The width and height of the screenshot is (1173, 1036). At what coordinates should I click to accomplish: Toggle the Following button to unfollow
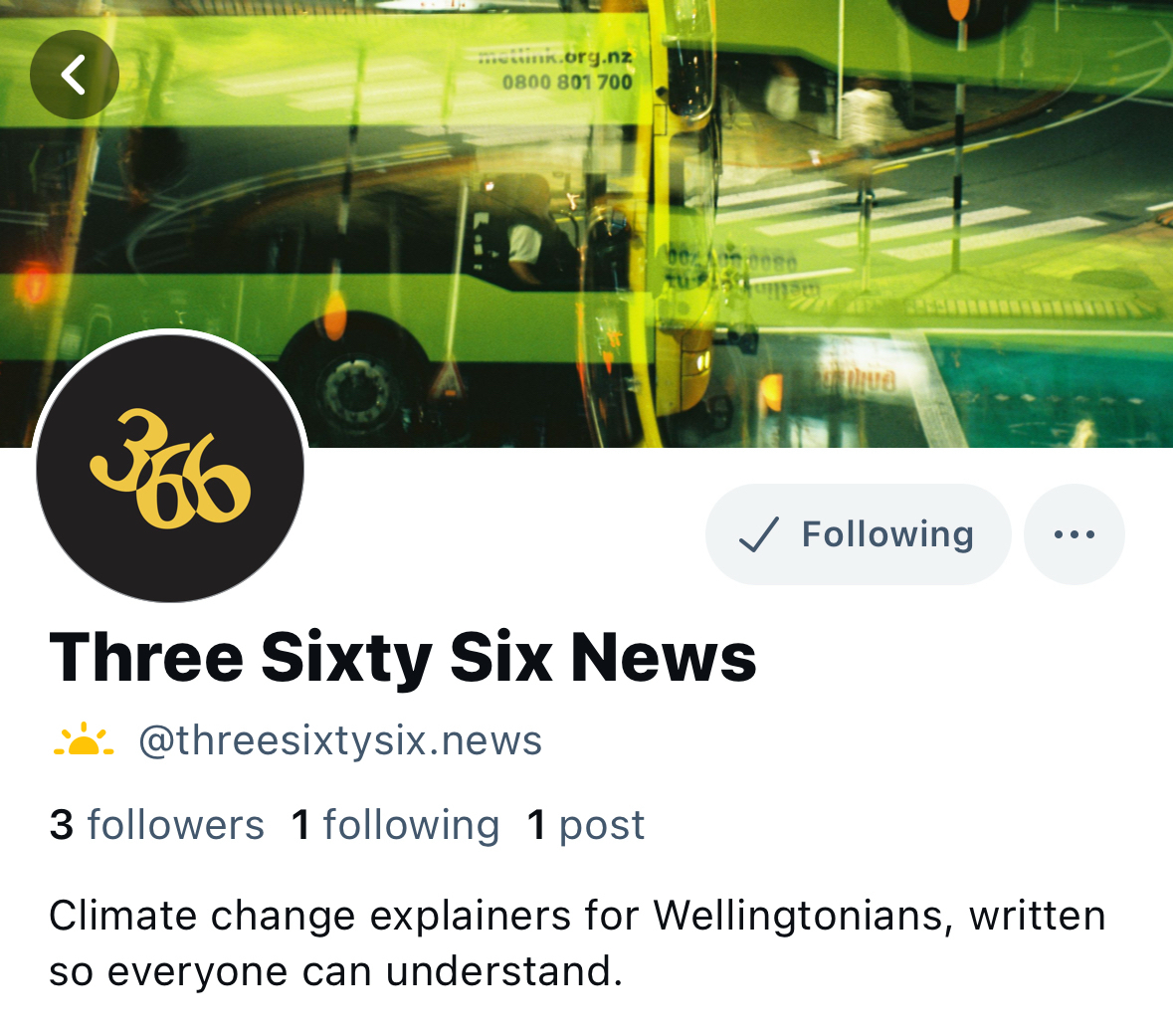coord(858,533)
